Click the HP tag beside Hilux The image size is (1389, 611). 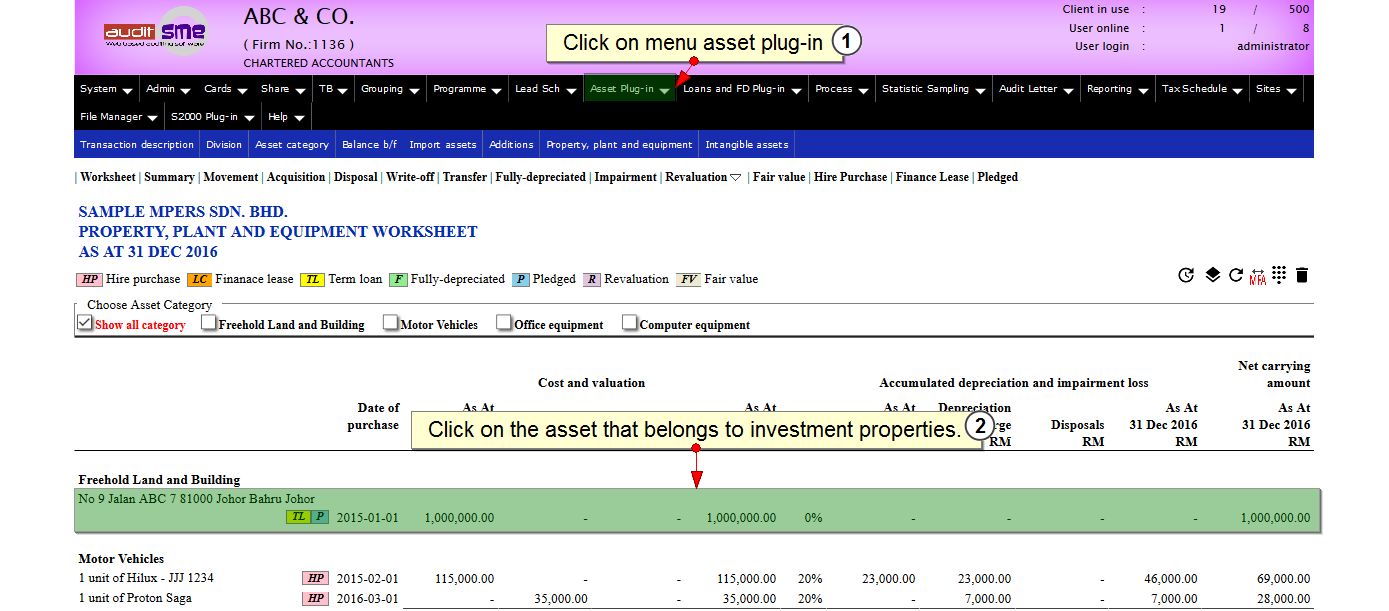coord(315,578)
